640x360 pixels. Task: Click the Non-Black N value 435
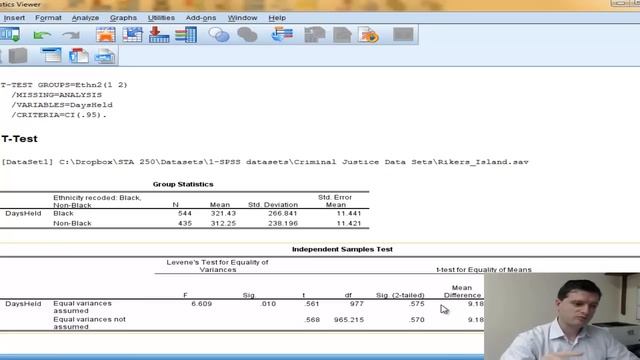click(185, 224)
